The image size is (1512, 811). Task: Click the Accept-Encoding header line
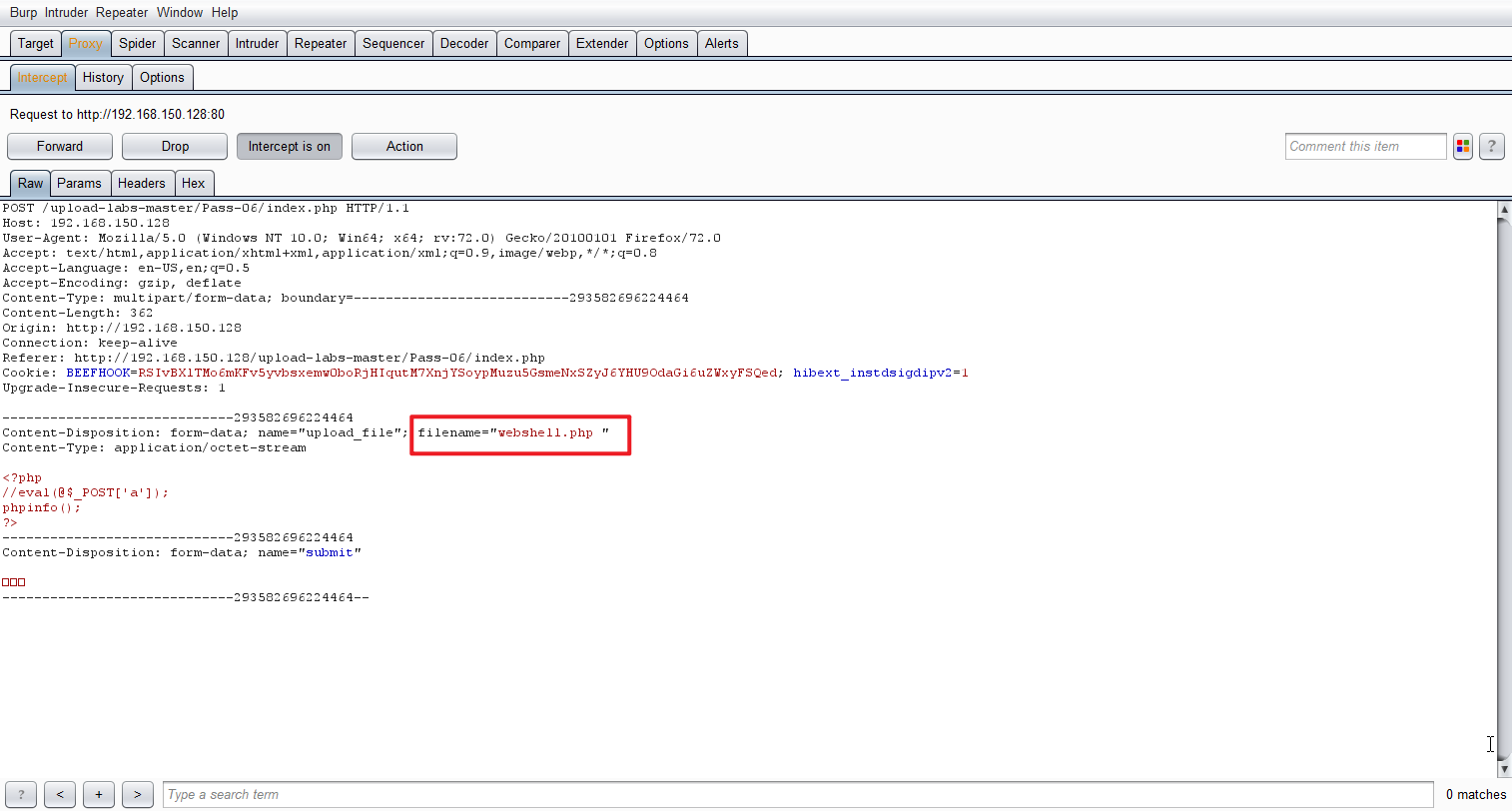coord(122,283)
